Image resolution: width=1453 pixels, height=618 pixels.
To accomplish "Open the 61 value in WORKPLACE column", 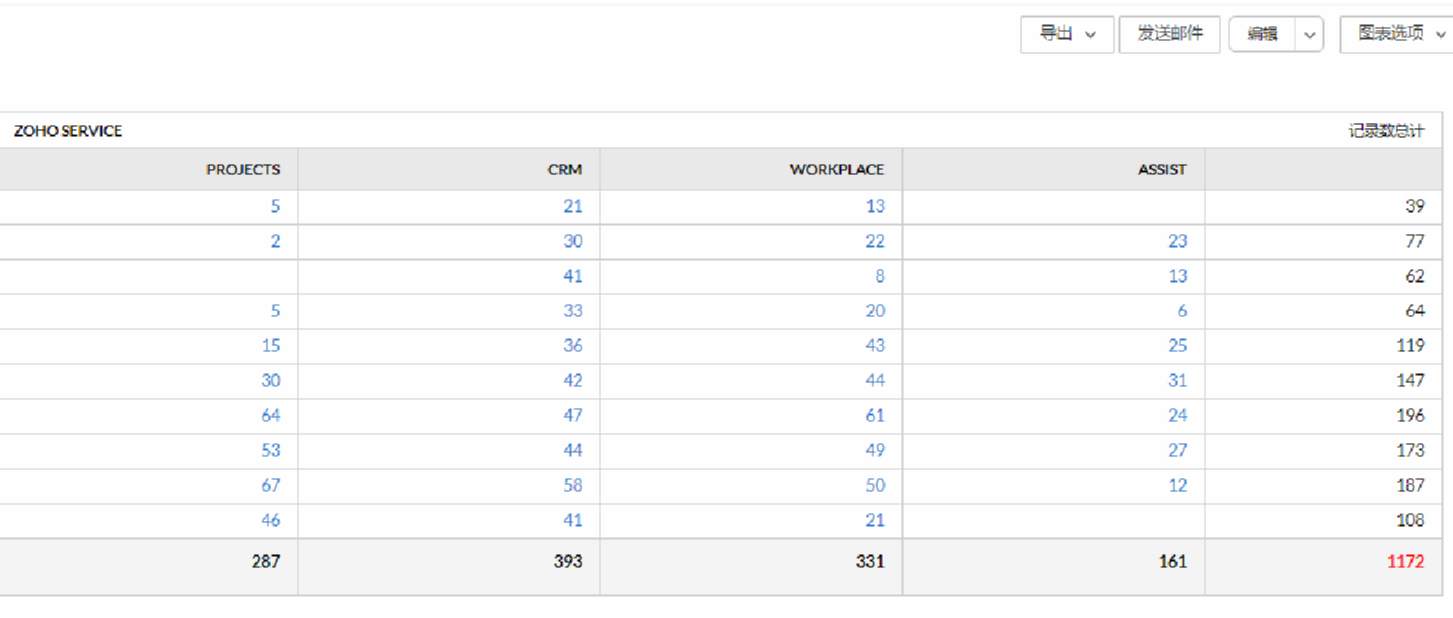I will tap(875, 415).
